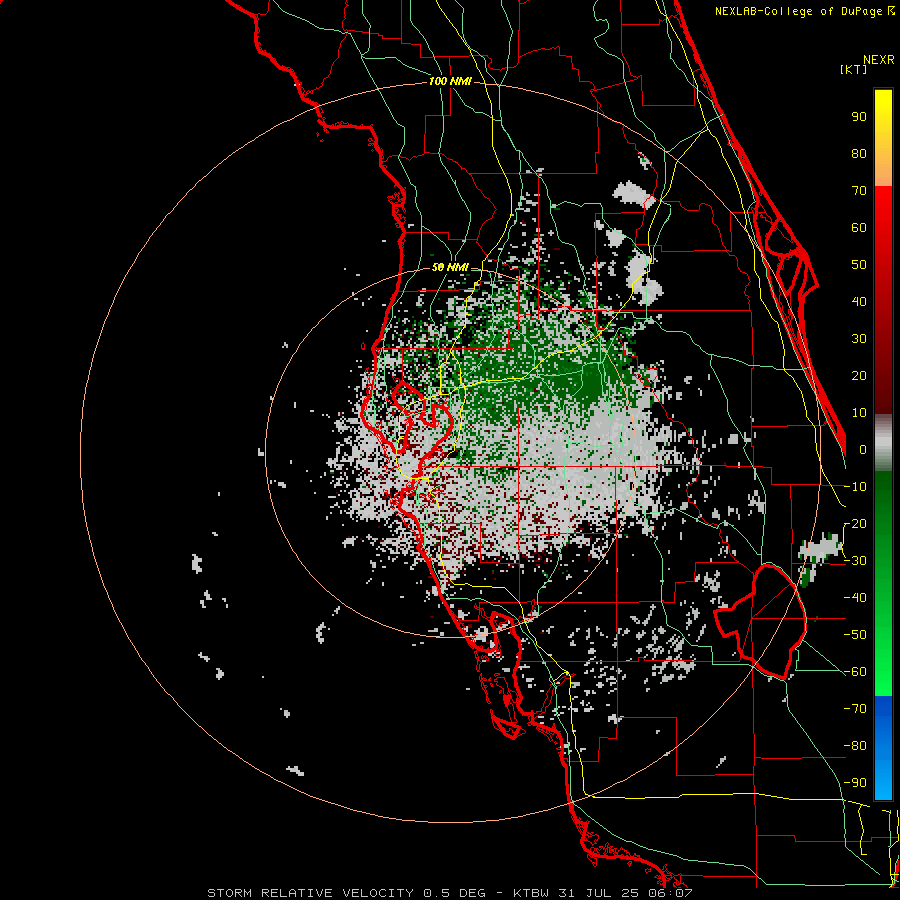
Task: Select the 50 NMI range ring label
Action: pyautogui.click(x=450, y=267)
